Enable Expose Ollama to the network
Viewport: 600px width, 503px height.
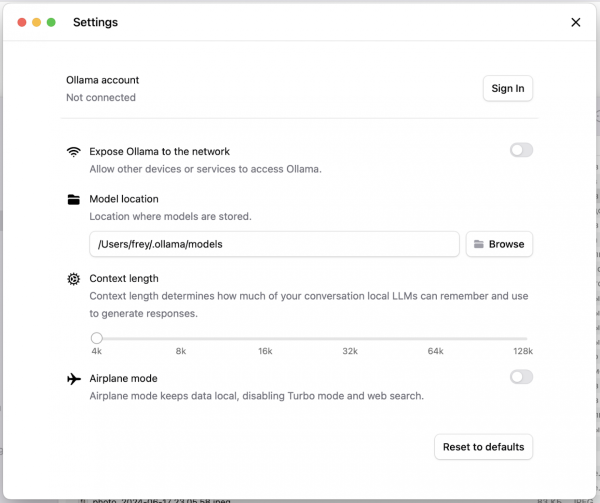pos(521,150)
